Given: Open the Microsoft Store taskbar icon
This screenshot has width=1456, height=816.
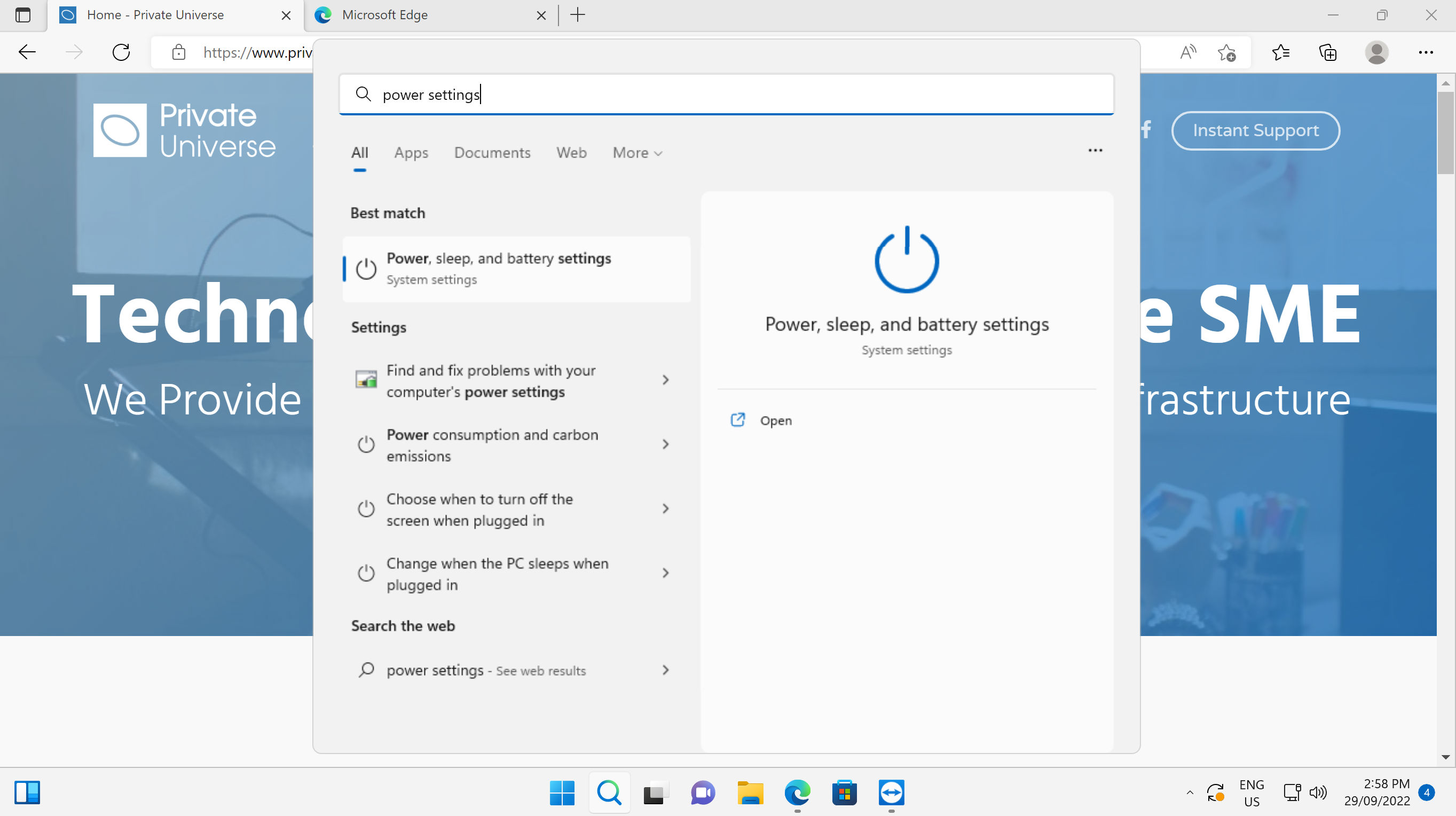Looking at the screenshot, I should point(845,793).
